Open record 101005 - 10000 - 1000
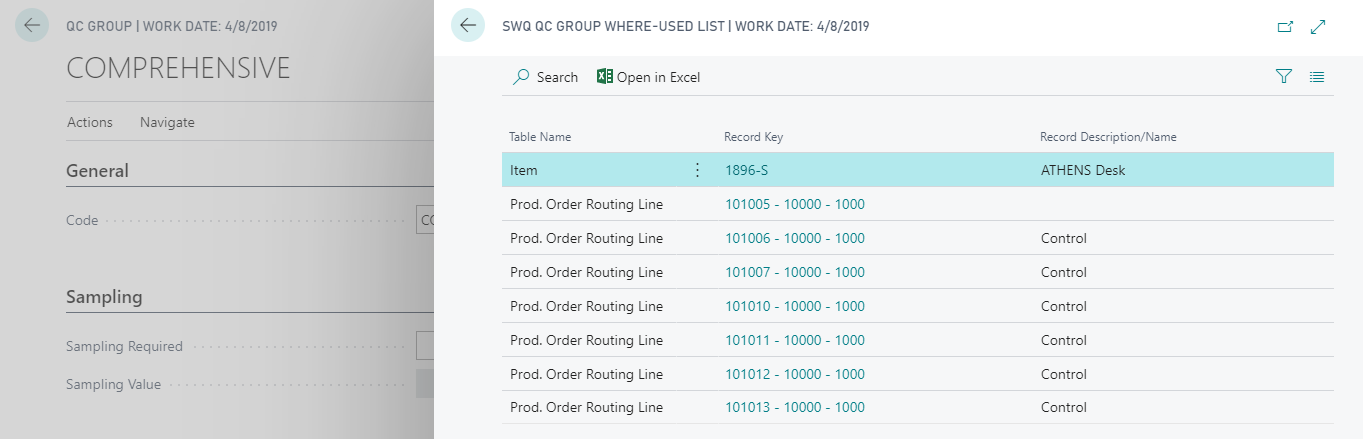Viewport: 1363px width, 439px height. (794, 204)
